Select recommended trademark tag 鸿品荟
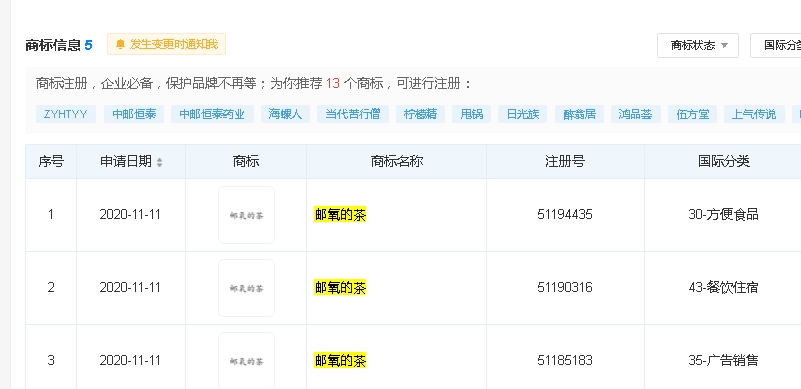Viewport: 801px width, 389px height. click(x=635, y=114)
